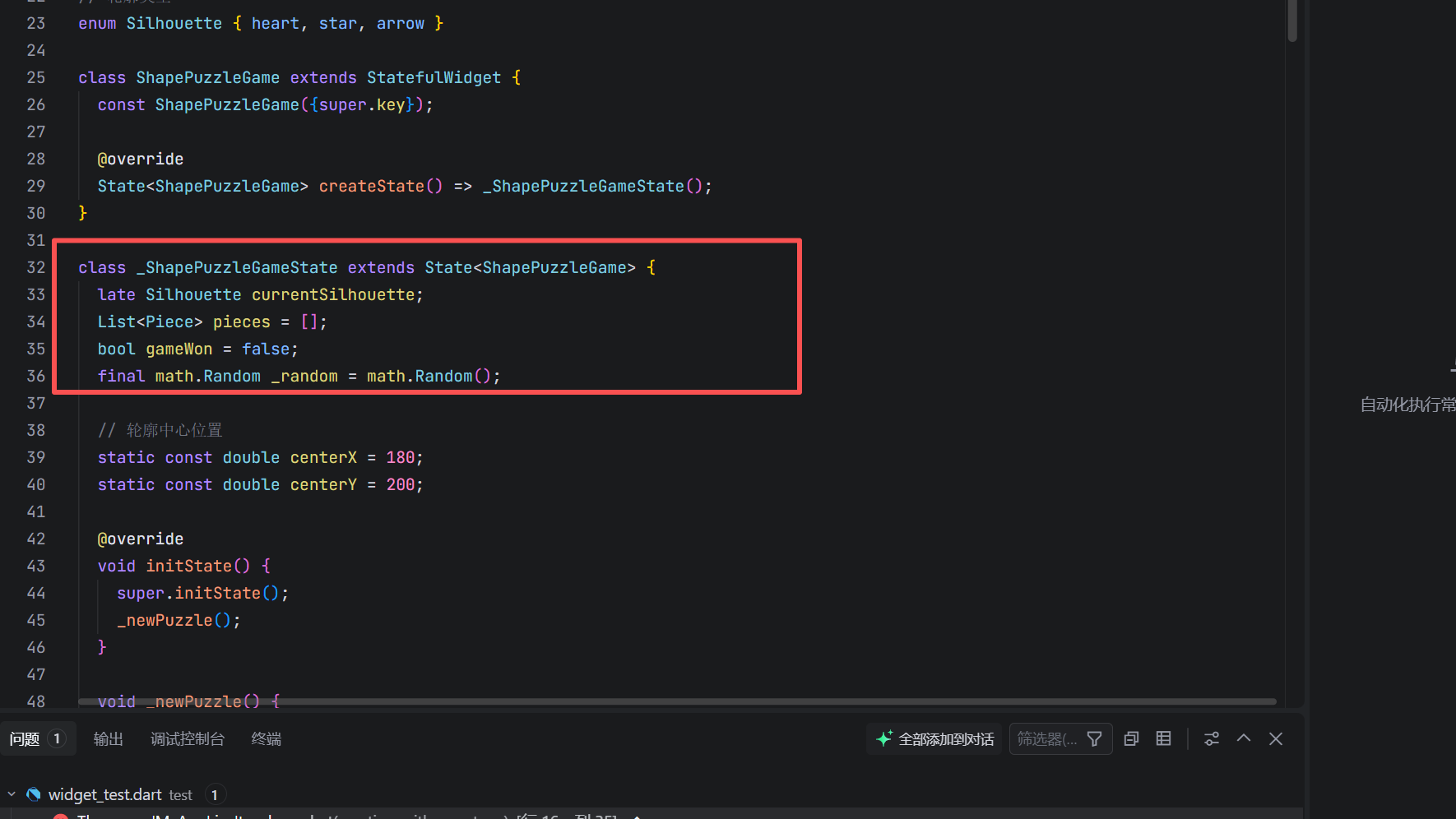
Task: Collapse the widget_test.dart problems group
Action: (x=12, y=794)
